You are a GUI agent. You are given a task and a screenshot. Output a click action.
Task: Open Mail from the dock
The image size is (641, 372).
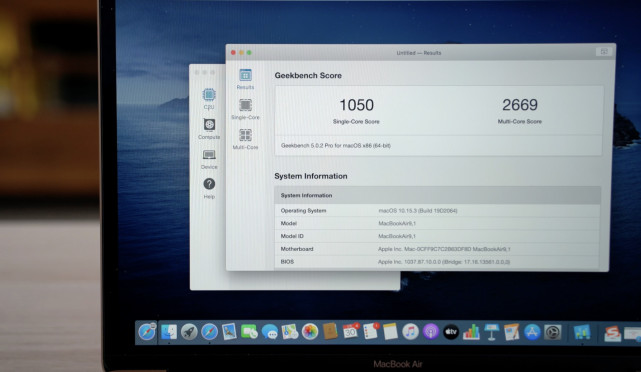click(x=229, y=332)
